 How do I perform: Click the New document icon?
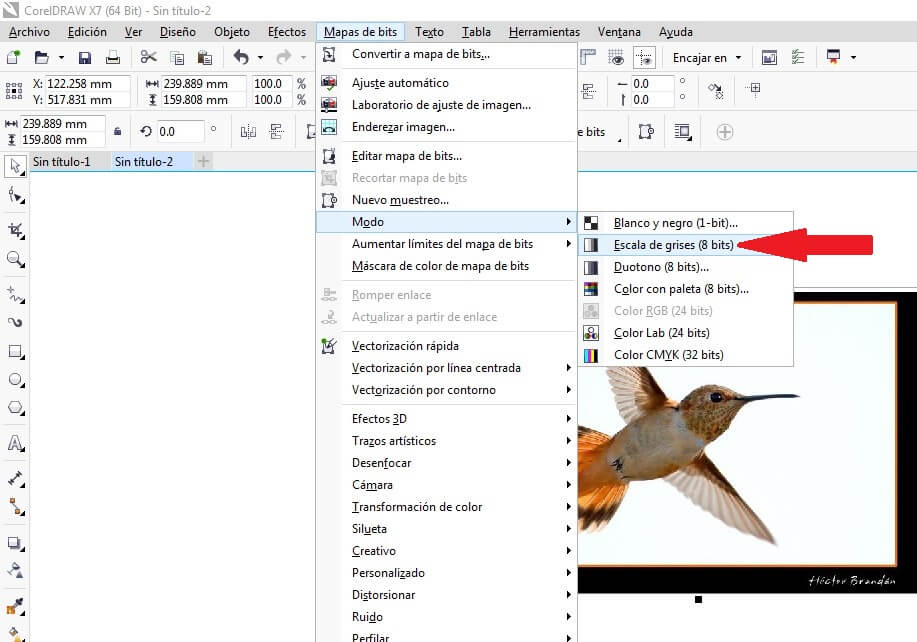click(x=13, y=57)
